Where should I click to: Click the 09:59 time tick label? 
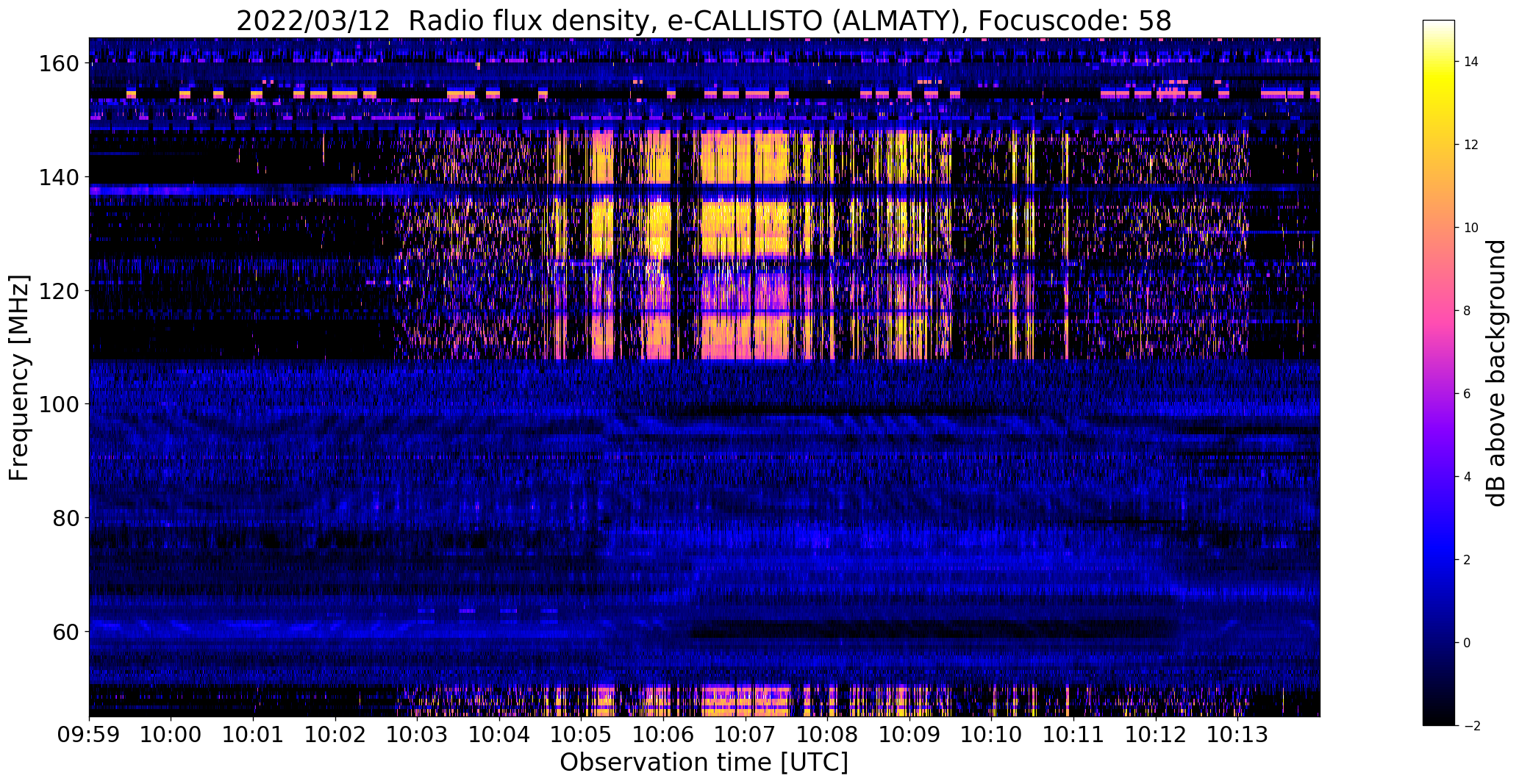[x=89, y=734]
